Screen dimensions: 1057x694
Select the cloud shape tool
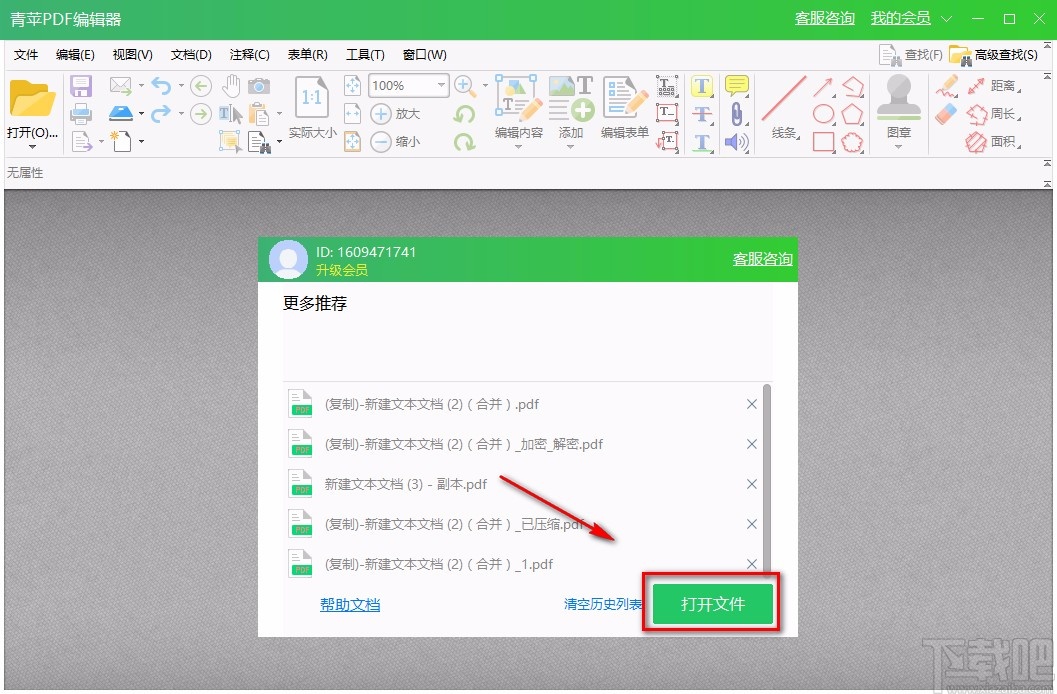coord(853,141)
